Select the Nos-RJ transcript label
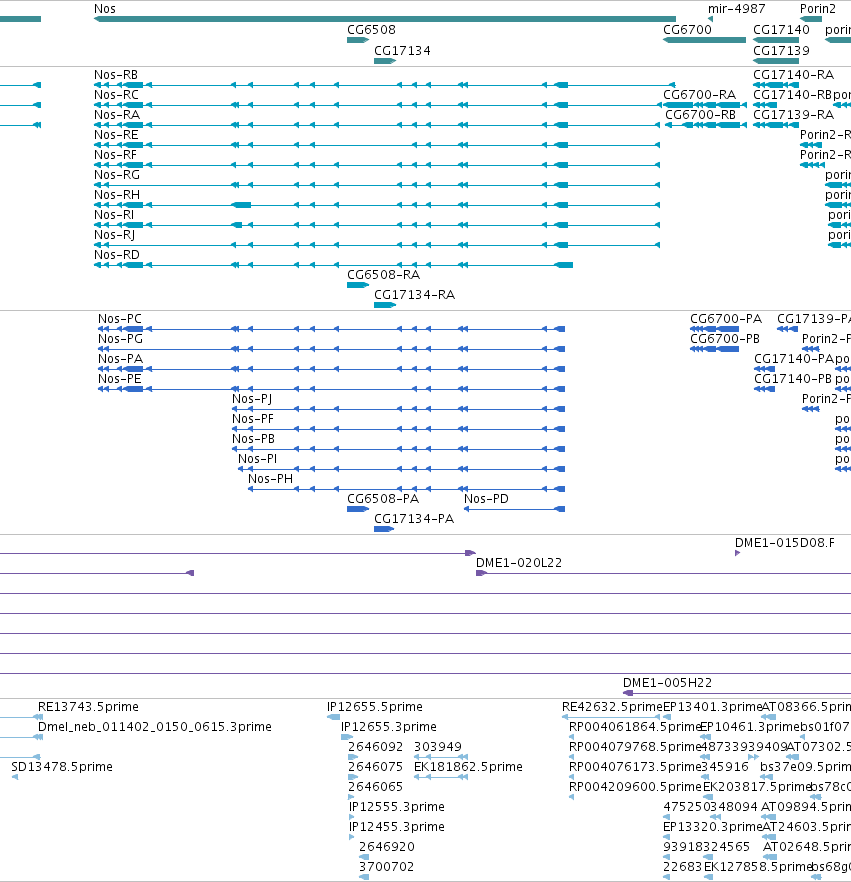 tap(114, 235)
